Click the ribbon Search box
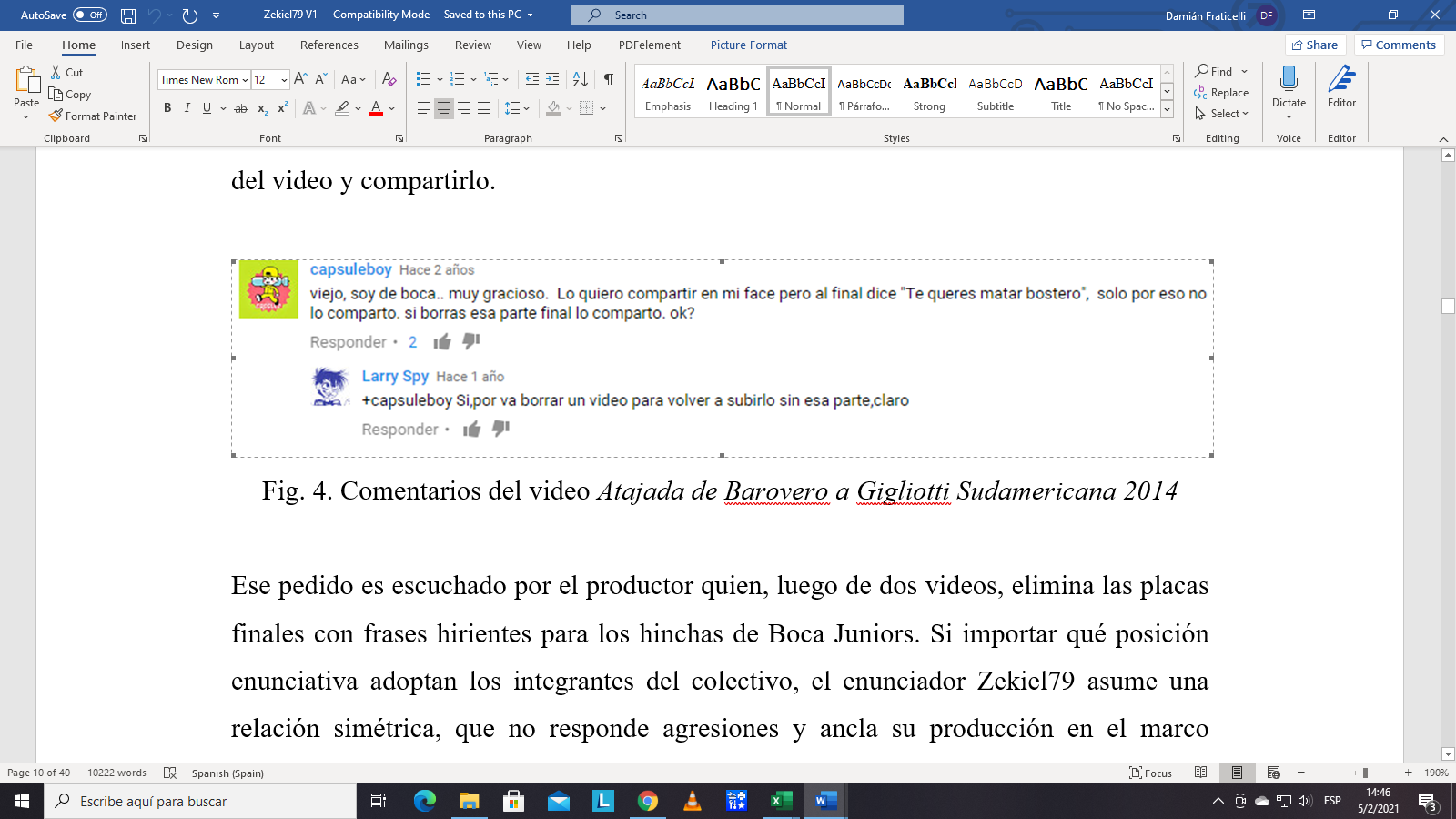Viewport: 1456px width, 819px height. click(737, 15)
